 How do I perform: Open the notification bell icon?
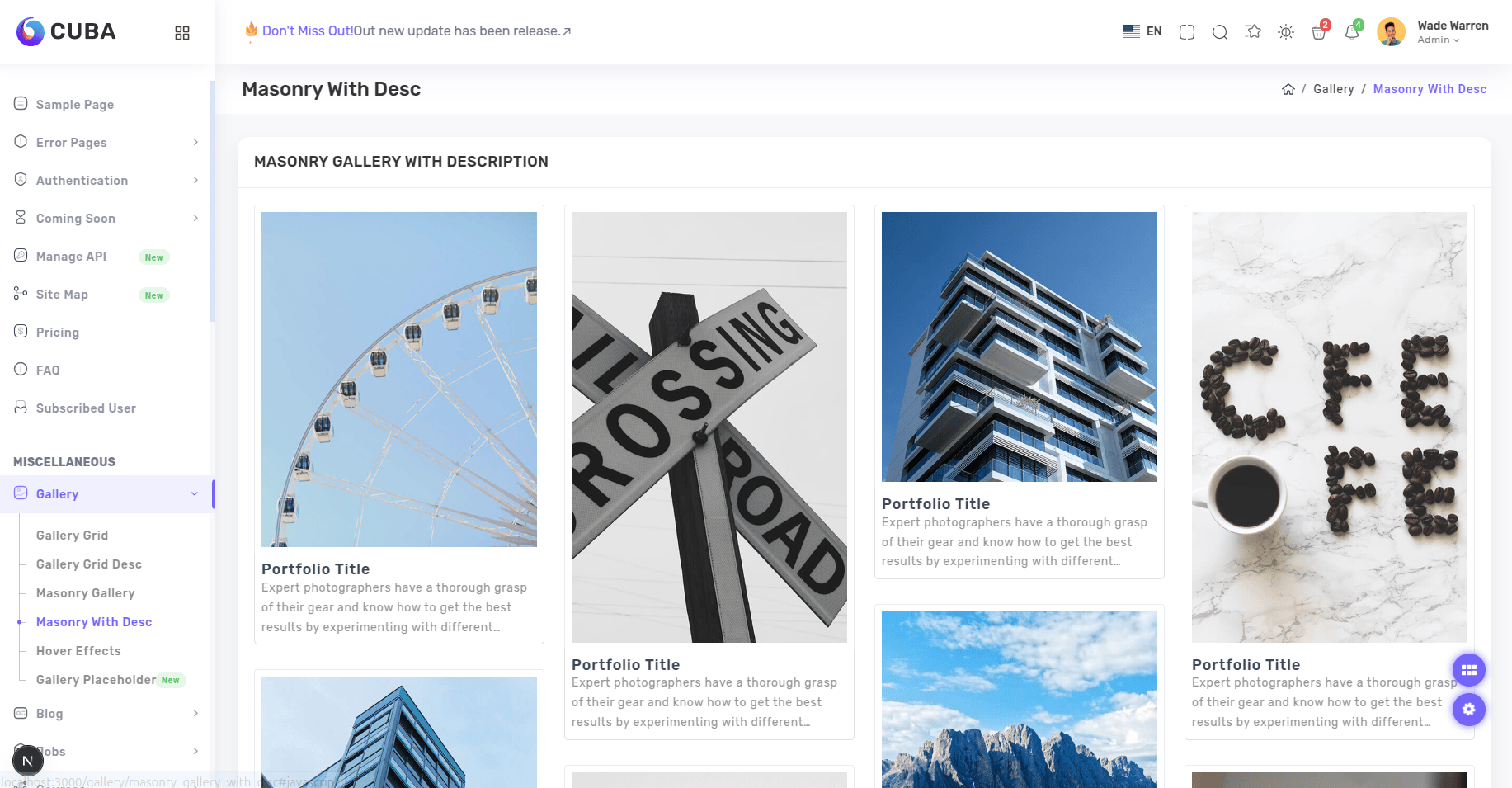click(x=1353, y=31)
